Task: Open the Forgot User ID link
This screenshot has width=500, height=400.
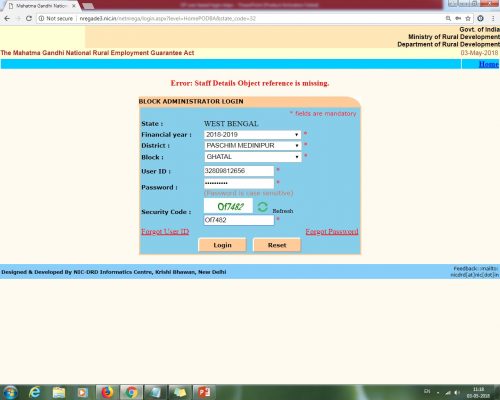Action: [165, 232]
